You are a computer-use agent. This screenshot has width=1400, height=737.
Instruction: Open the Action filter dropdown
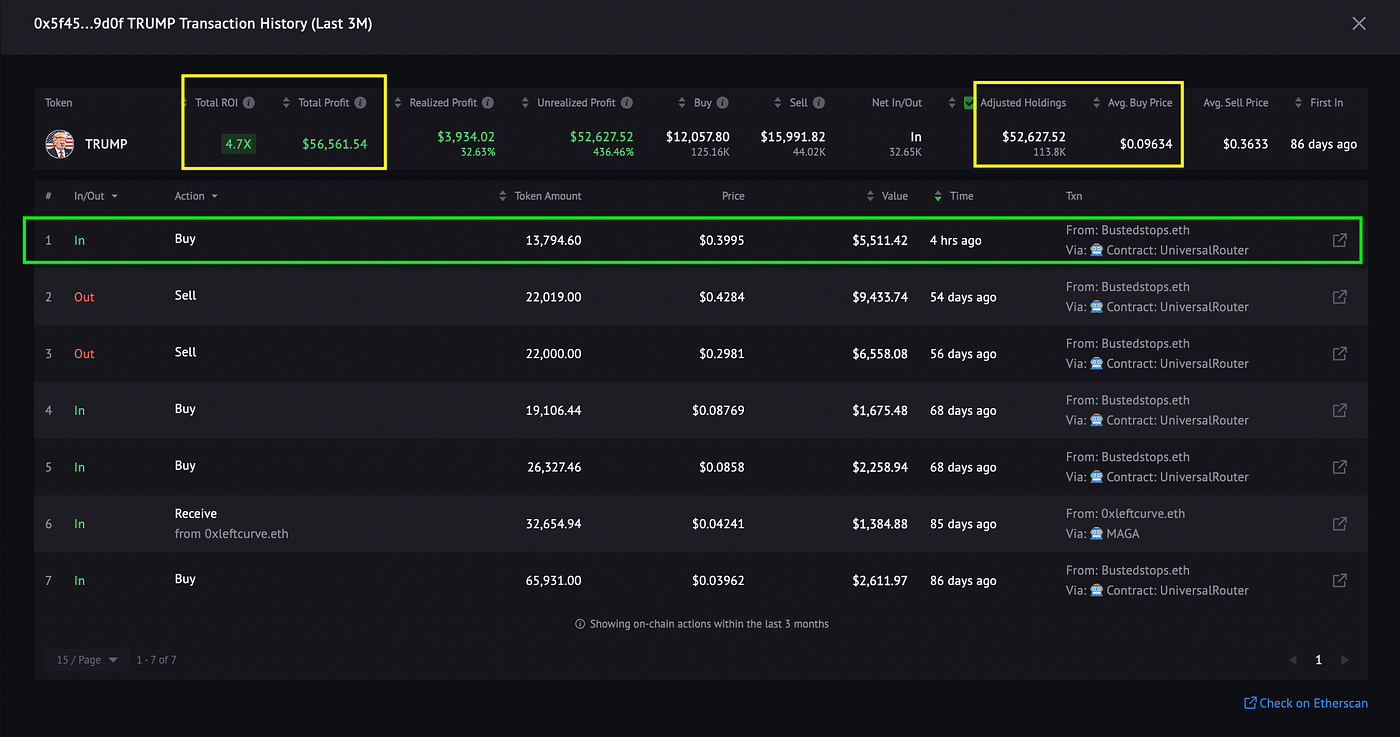click(x=197, y=196)
